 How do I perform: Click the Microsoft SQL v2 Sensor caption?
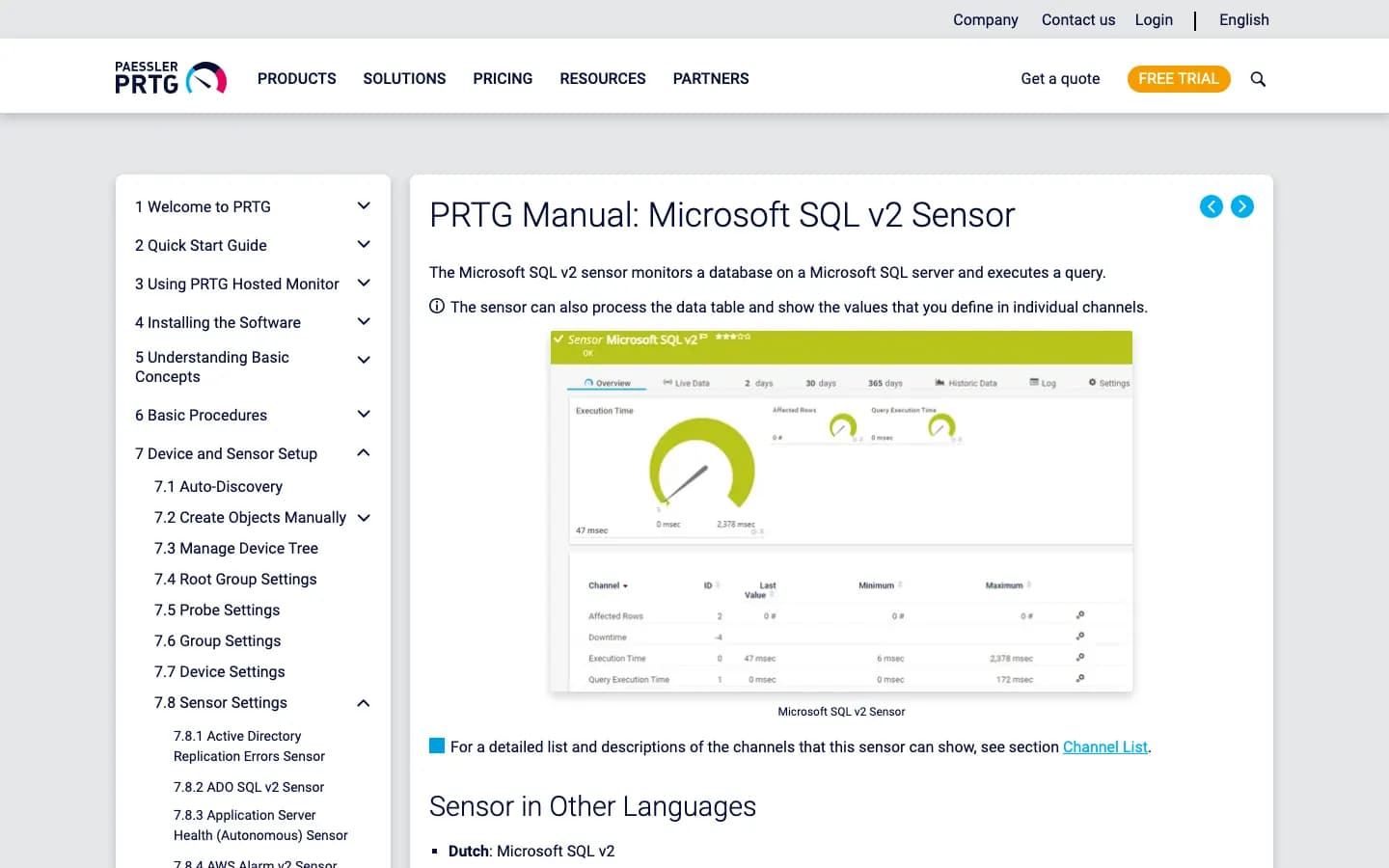(841, 712)
